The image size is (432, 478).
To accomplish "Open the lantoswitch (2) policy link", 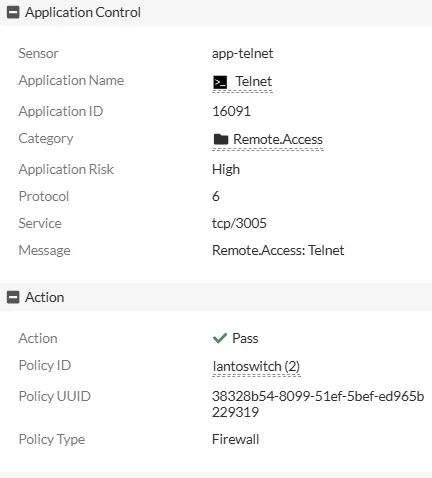I will click(x=256, y=366).
